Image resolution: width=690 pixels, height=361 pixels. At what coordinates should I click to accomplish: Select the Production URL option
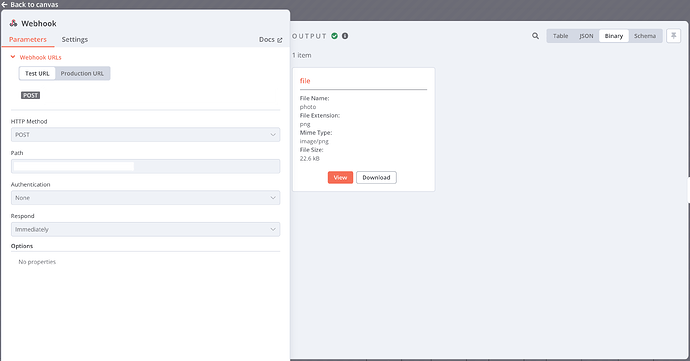[x=82, y=74]
